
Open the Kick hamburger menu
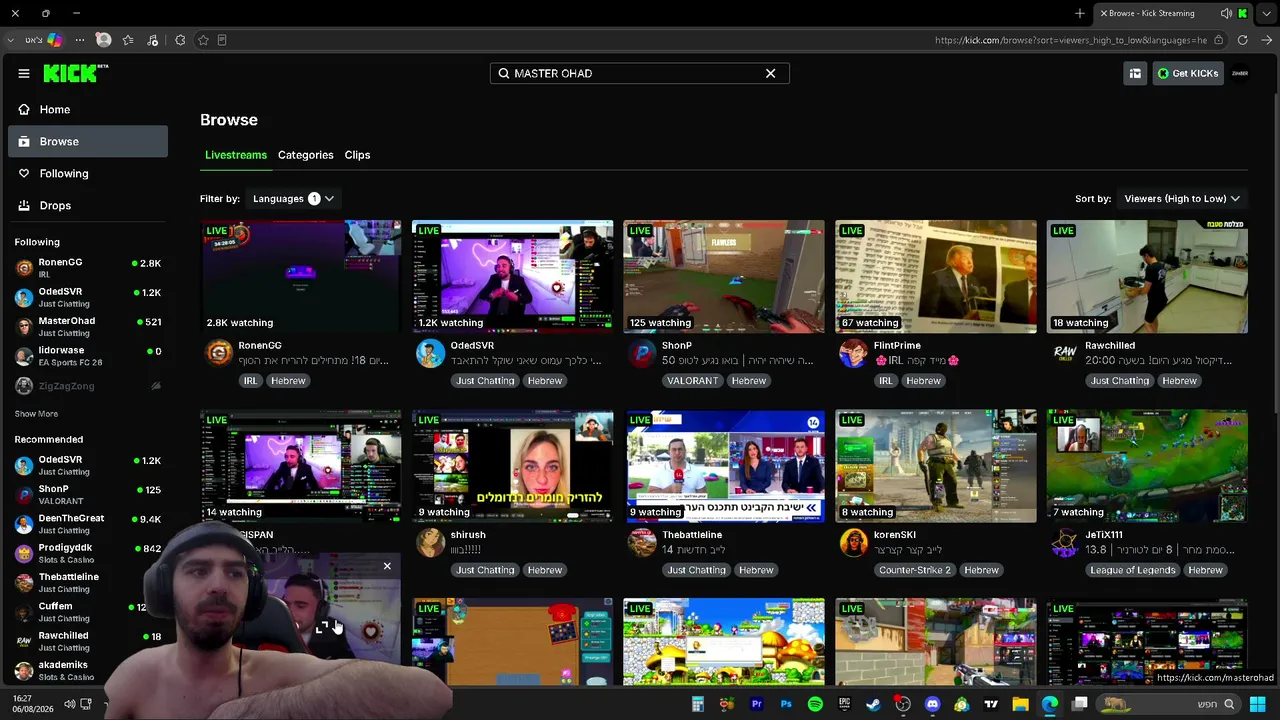point(24,73)
